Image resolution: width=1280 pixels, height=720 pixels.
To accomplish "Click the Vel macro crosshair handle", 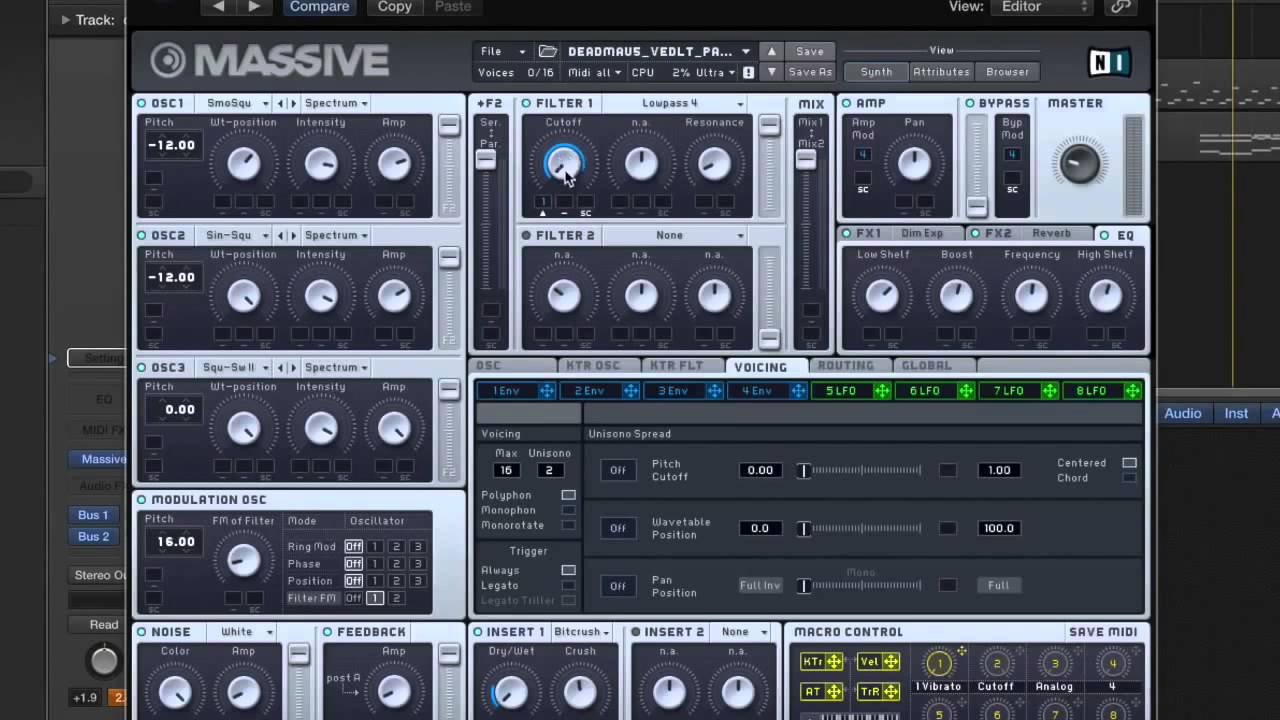I will click(x=890, y=662).
